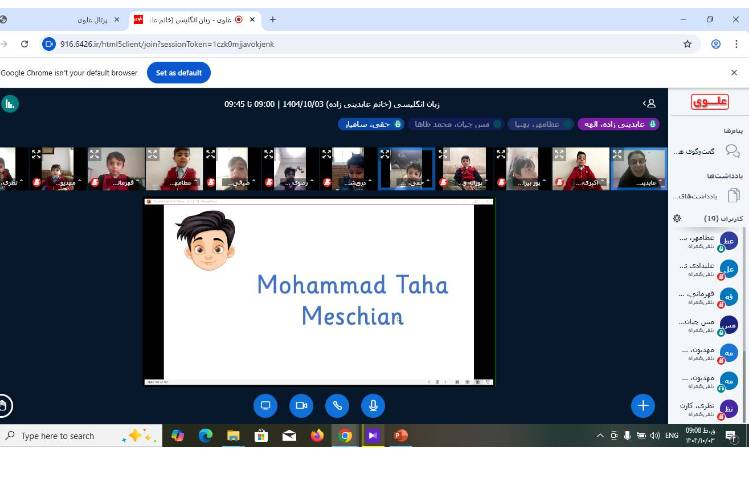Open the polling results chart icon
Image resolution: width=750 pixels, height=480 pixels.
[10, 104]
